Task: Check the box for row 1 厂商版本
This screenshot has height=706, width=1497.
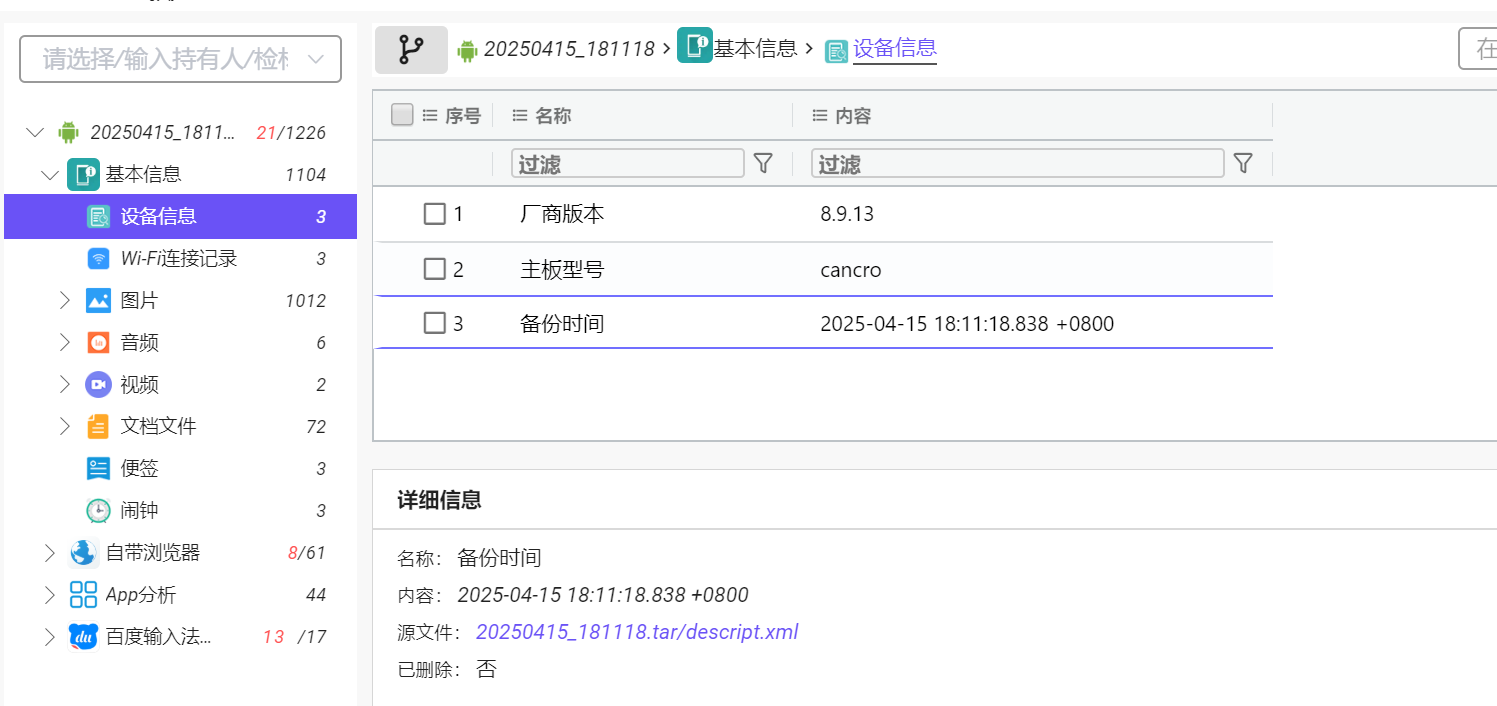Action: point(434,214)
